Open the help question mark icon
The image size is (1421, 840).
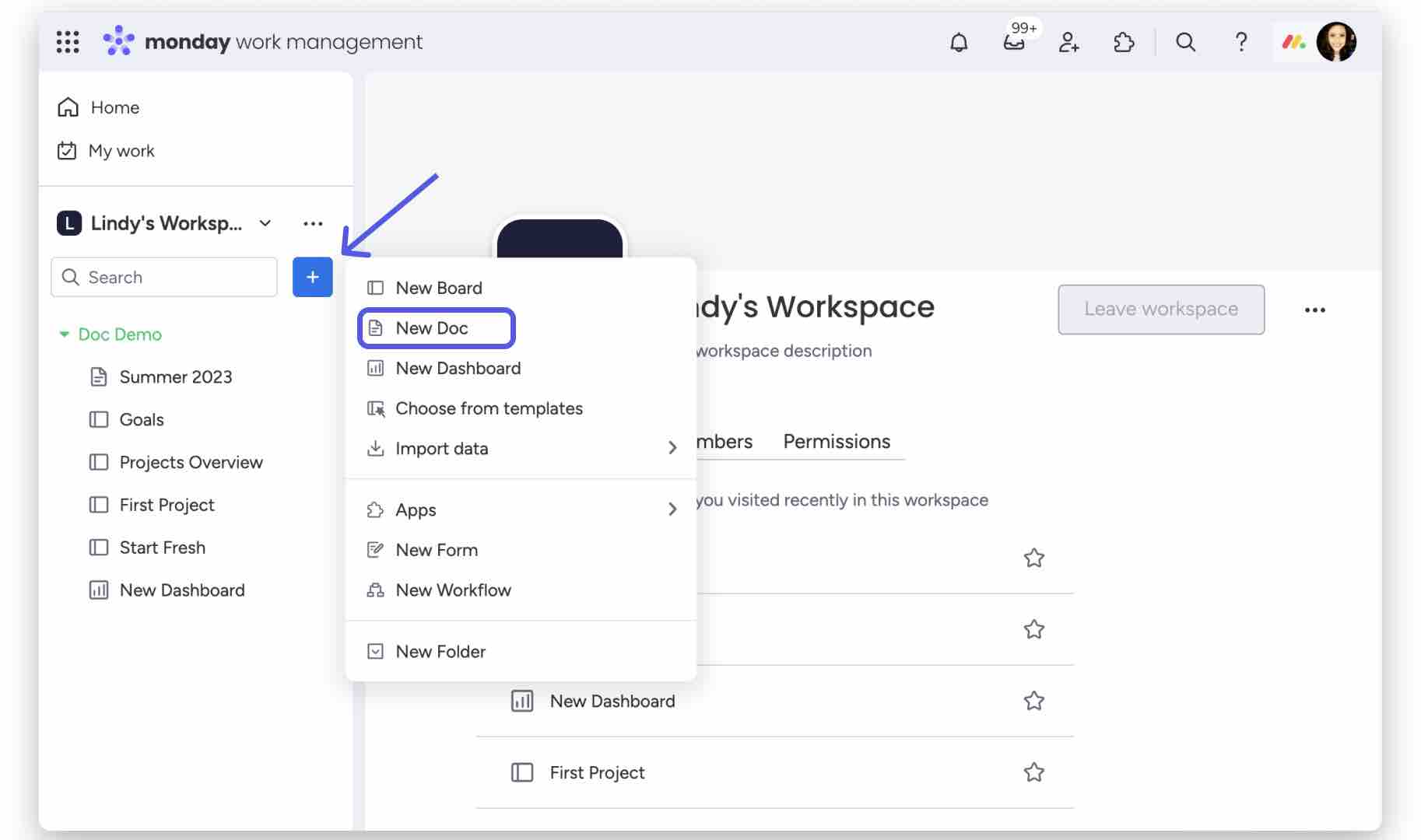pyautogui.click(x=1241, y=43)
